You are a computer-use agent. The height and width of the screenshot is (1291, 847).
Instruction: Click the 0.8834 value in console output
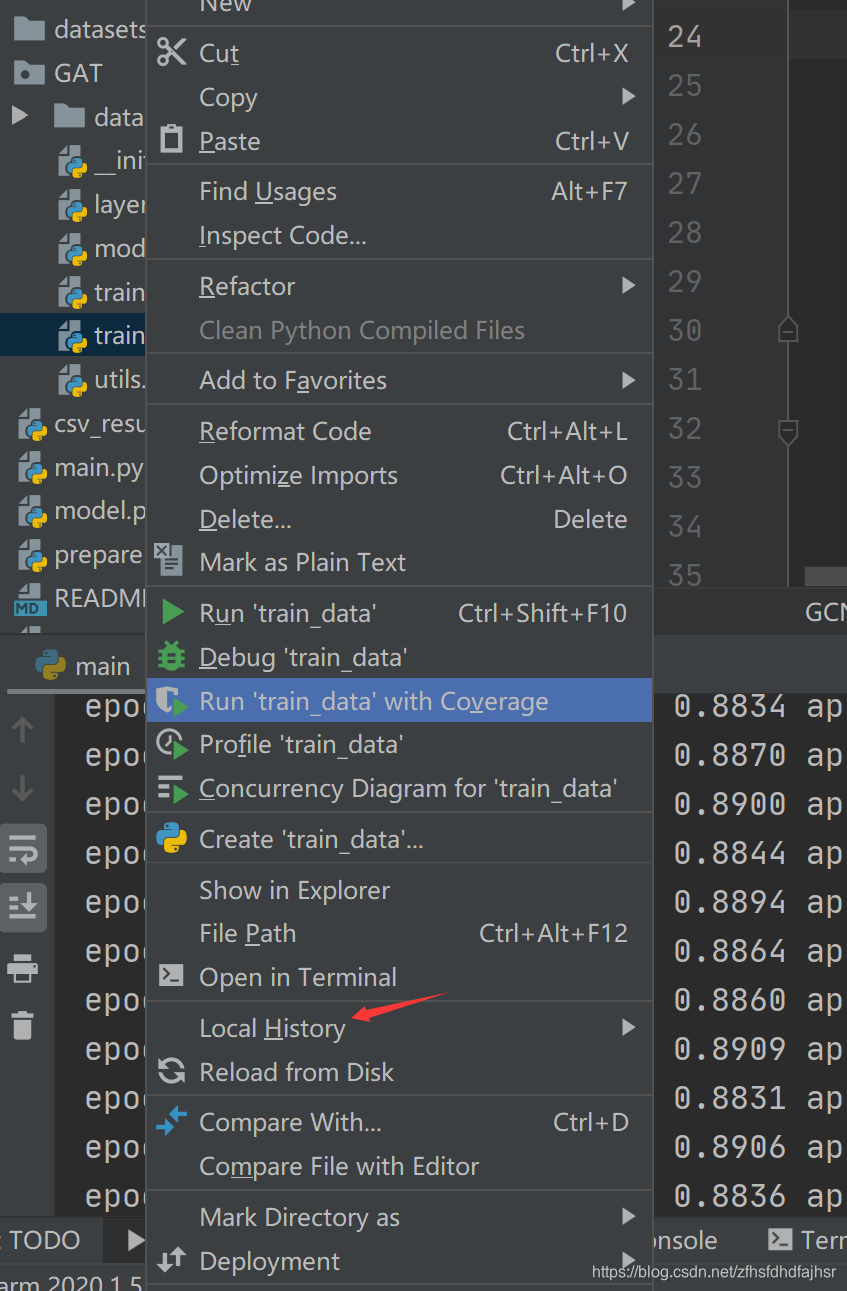point(730,706)
